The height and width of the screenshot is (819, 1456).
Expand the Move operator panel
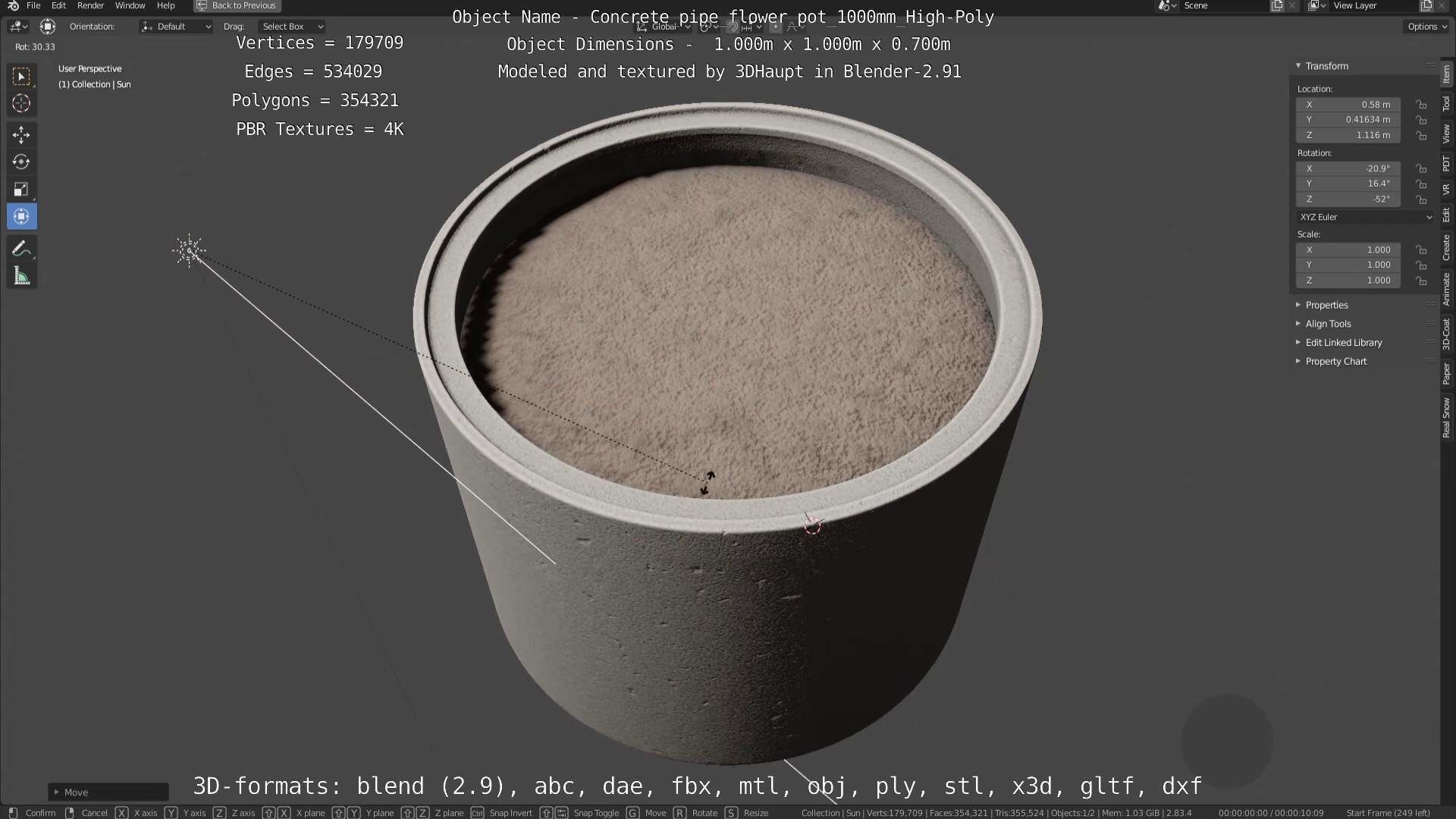pos(108,792)
